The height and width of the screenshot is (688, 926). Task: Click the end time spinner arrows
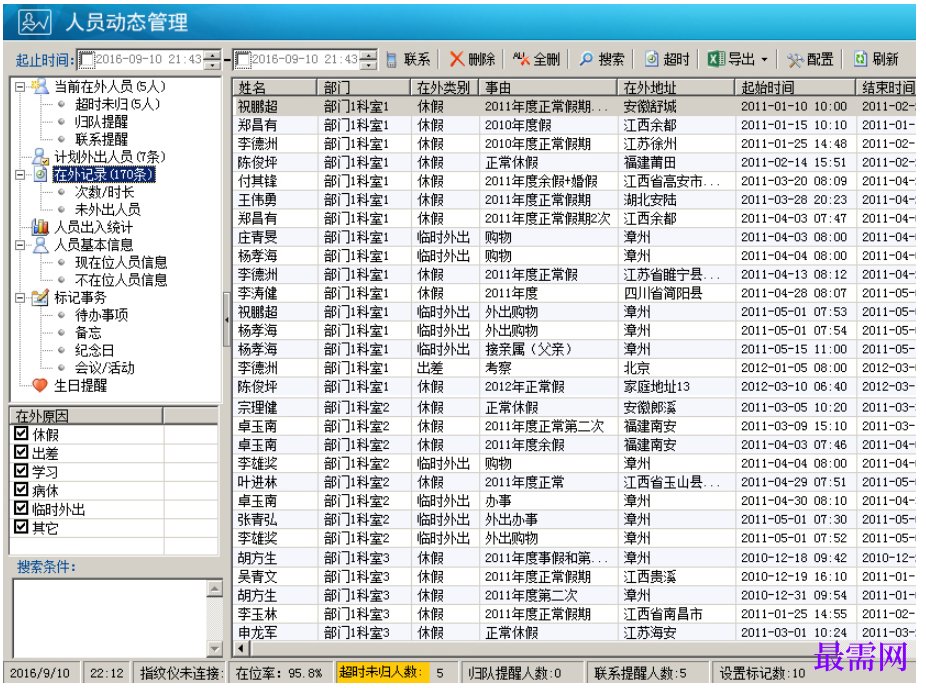click(369, 59)
